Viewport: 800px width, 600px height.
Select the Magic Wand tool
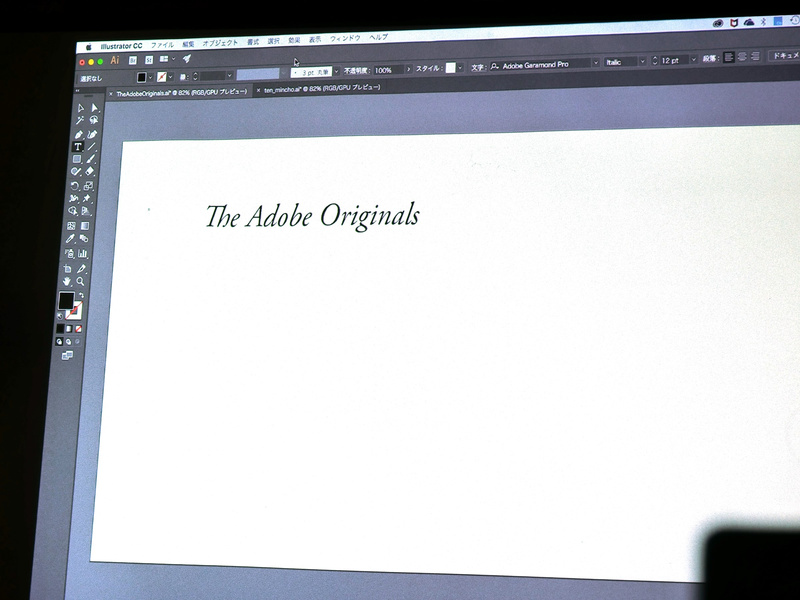point(80,121)
